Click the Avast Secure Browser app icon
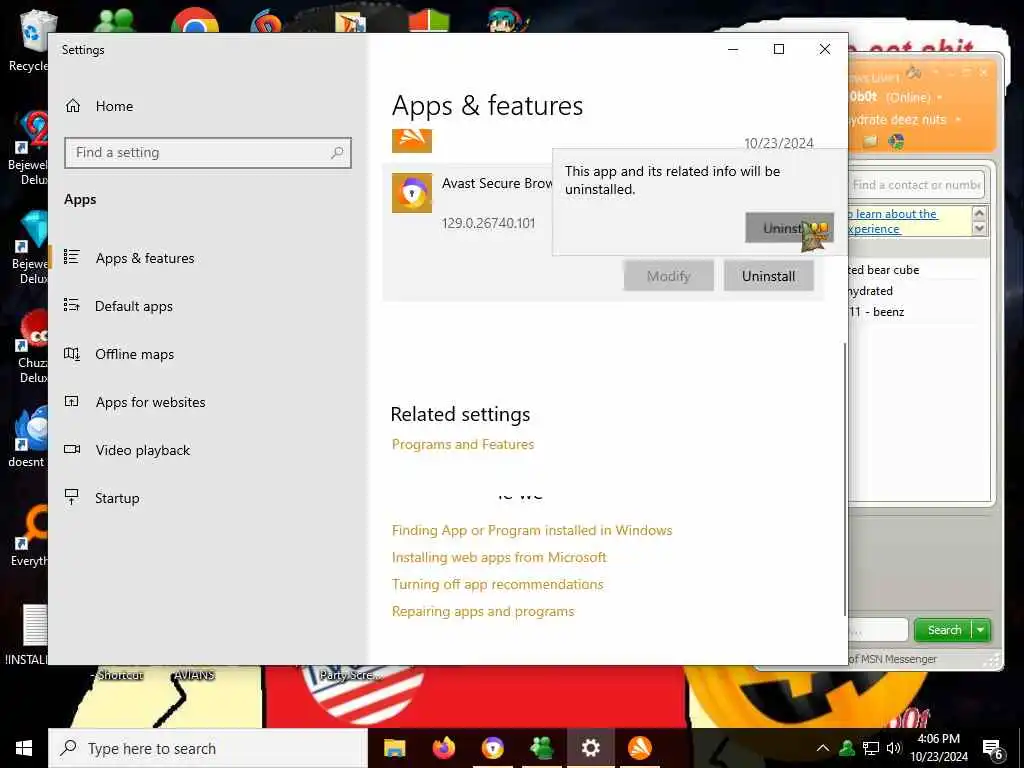The width and height of the screenshot is (1024, 768). 411,193
